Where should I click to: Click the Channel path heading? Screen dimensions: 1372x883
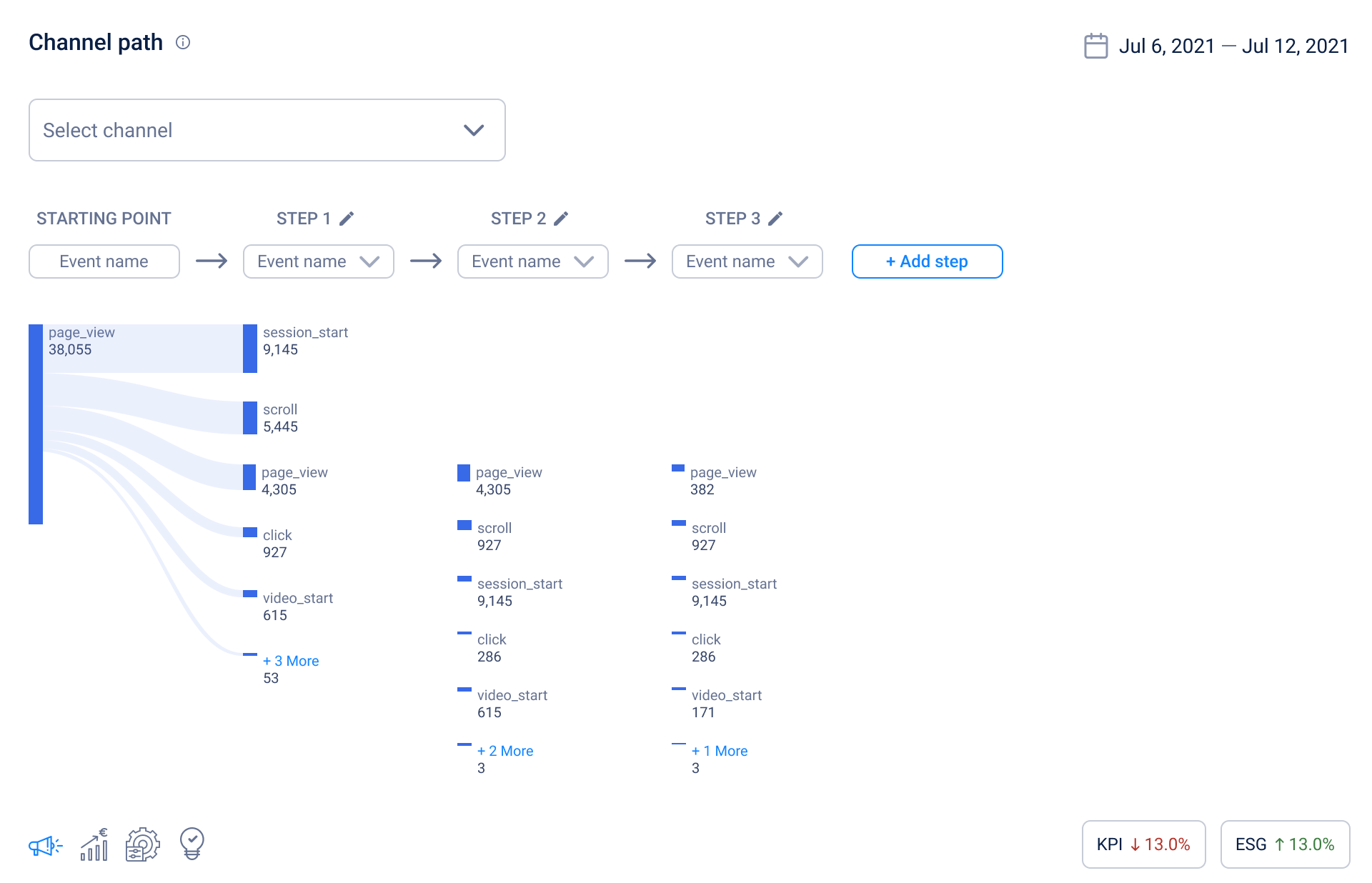(x=96, y=42)
